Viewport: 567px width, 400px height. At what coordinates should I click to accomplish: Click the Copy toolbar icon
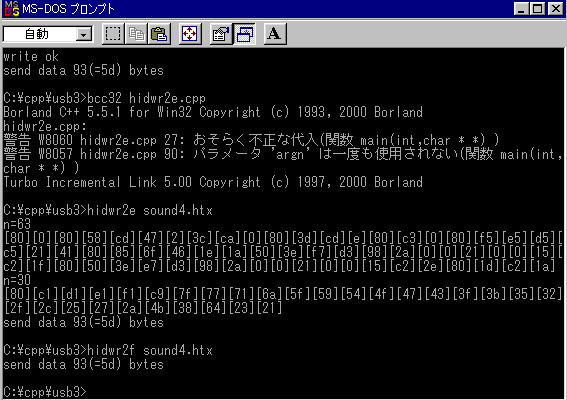[136, 34]
